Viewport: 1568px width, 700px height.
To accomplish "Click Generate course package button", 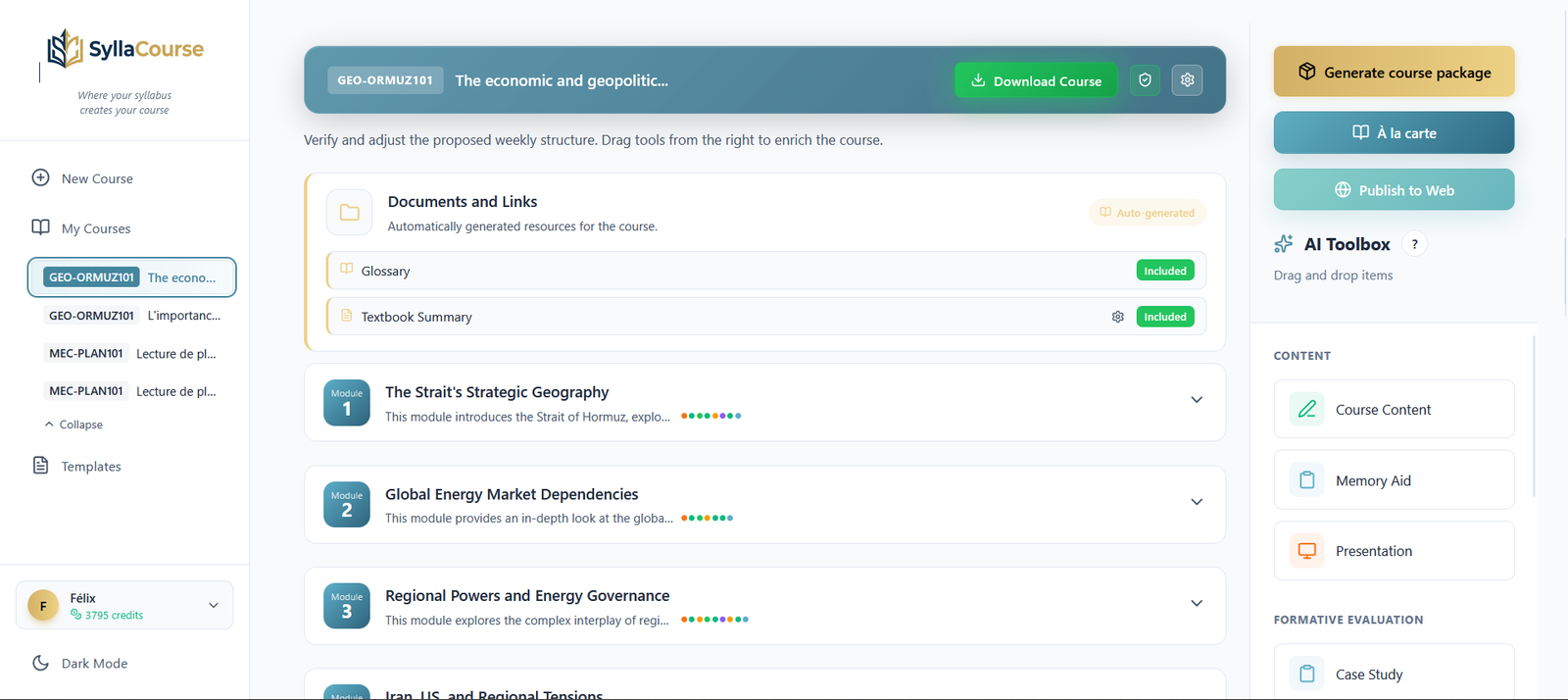I will point(1393,72).
